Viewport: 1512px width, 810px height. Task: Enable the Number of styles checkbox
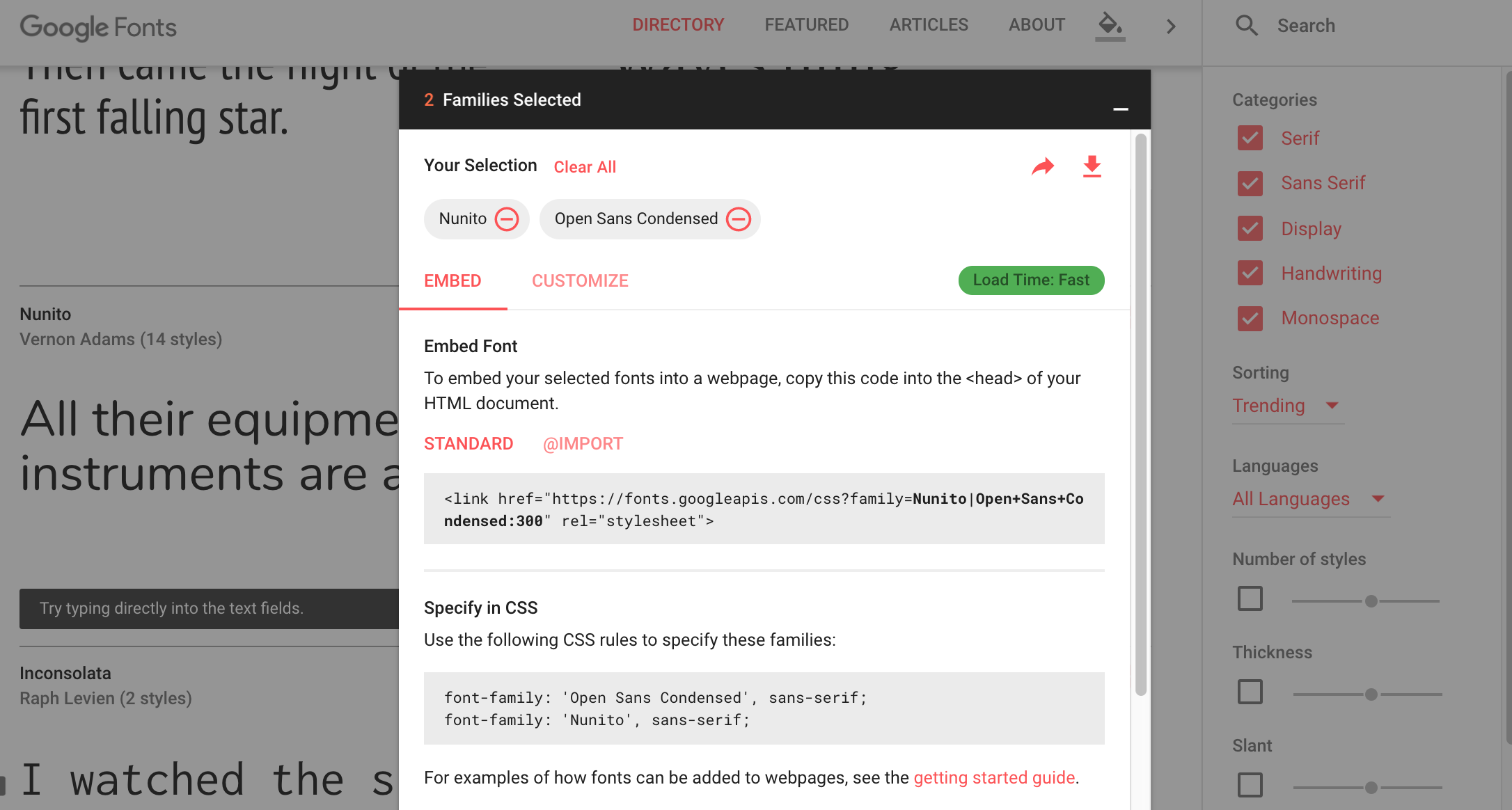click(1250, 598)
